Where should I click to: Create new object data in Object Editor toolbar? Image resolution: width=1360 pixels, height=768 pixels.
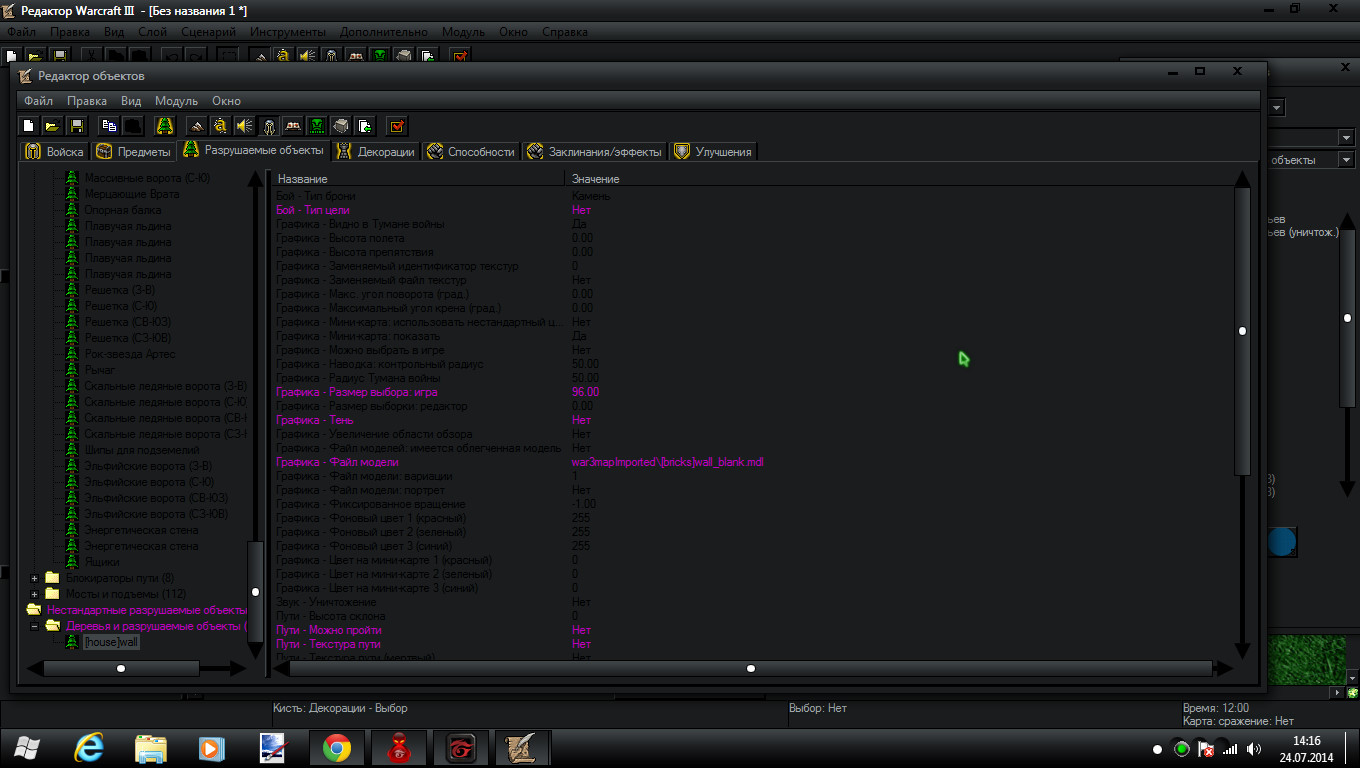click(x=29, y=126)
